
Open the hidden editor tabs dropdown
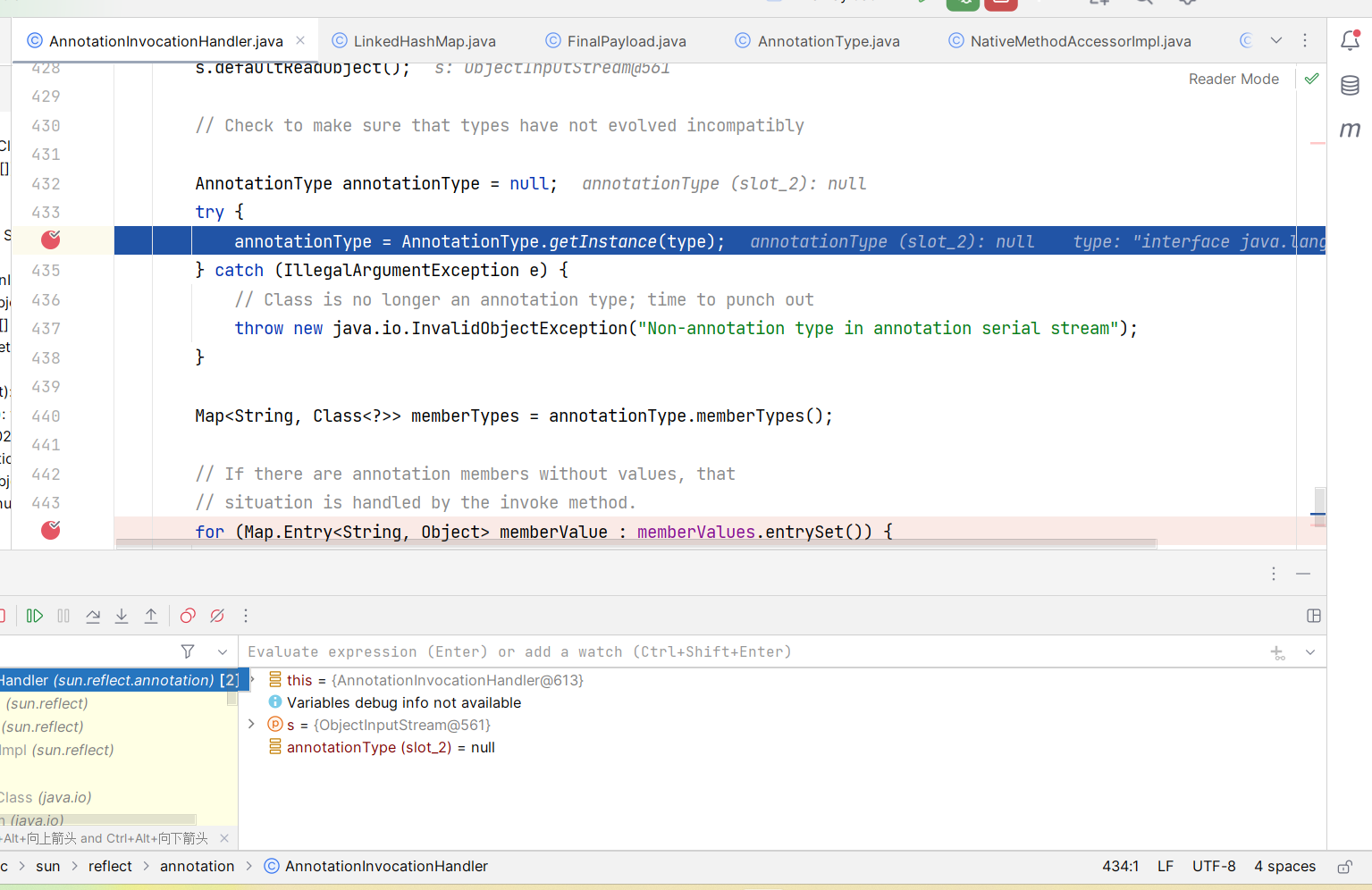point(1276,40)
